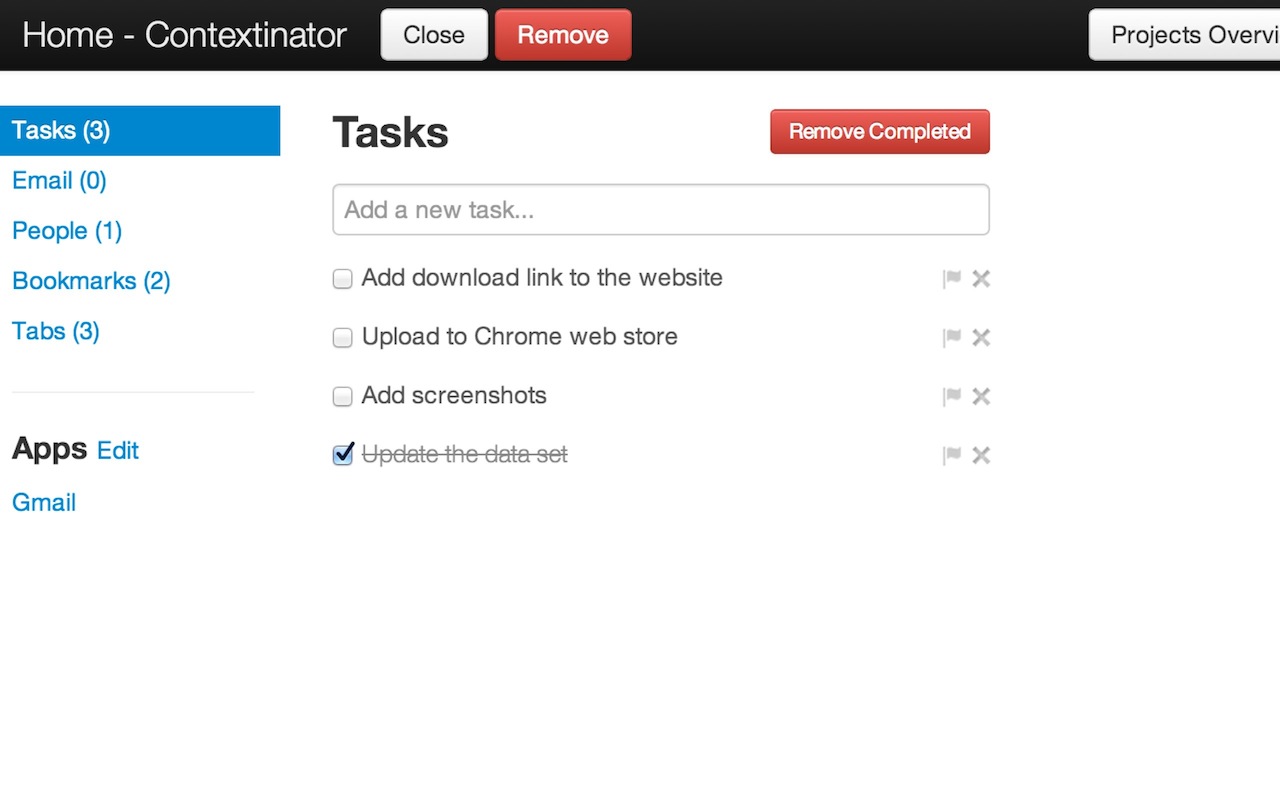Delete the "Update the data set" task
Viewport: 1280px width, 800px height.
[981, 455]
